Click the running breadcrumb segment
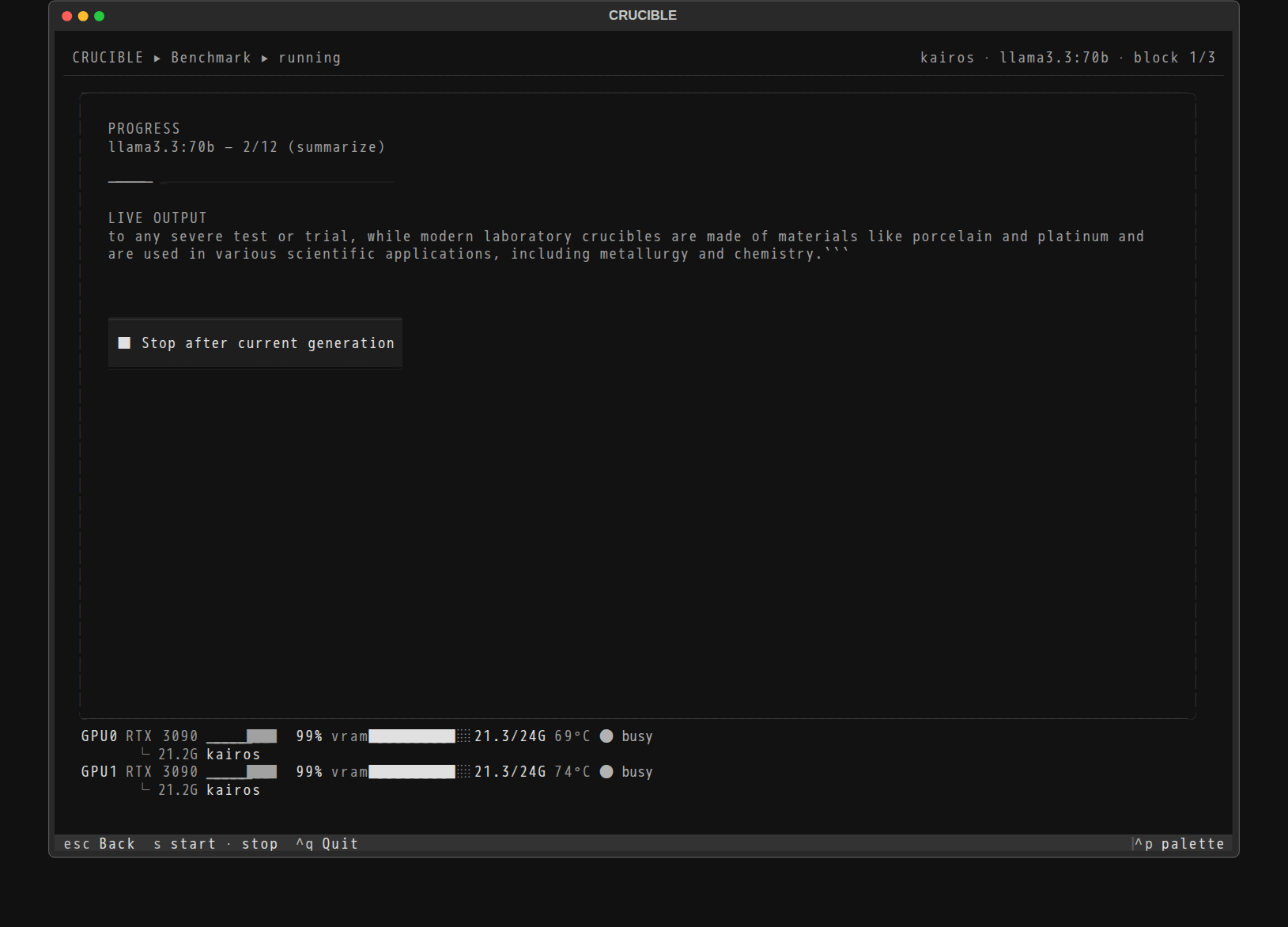 310,58
